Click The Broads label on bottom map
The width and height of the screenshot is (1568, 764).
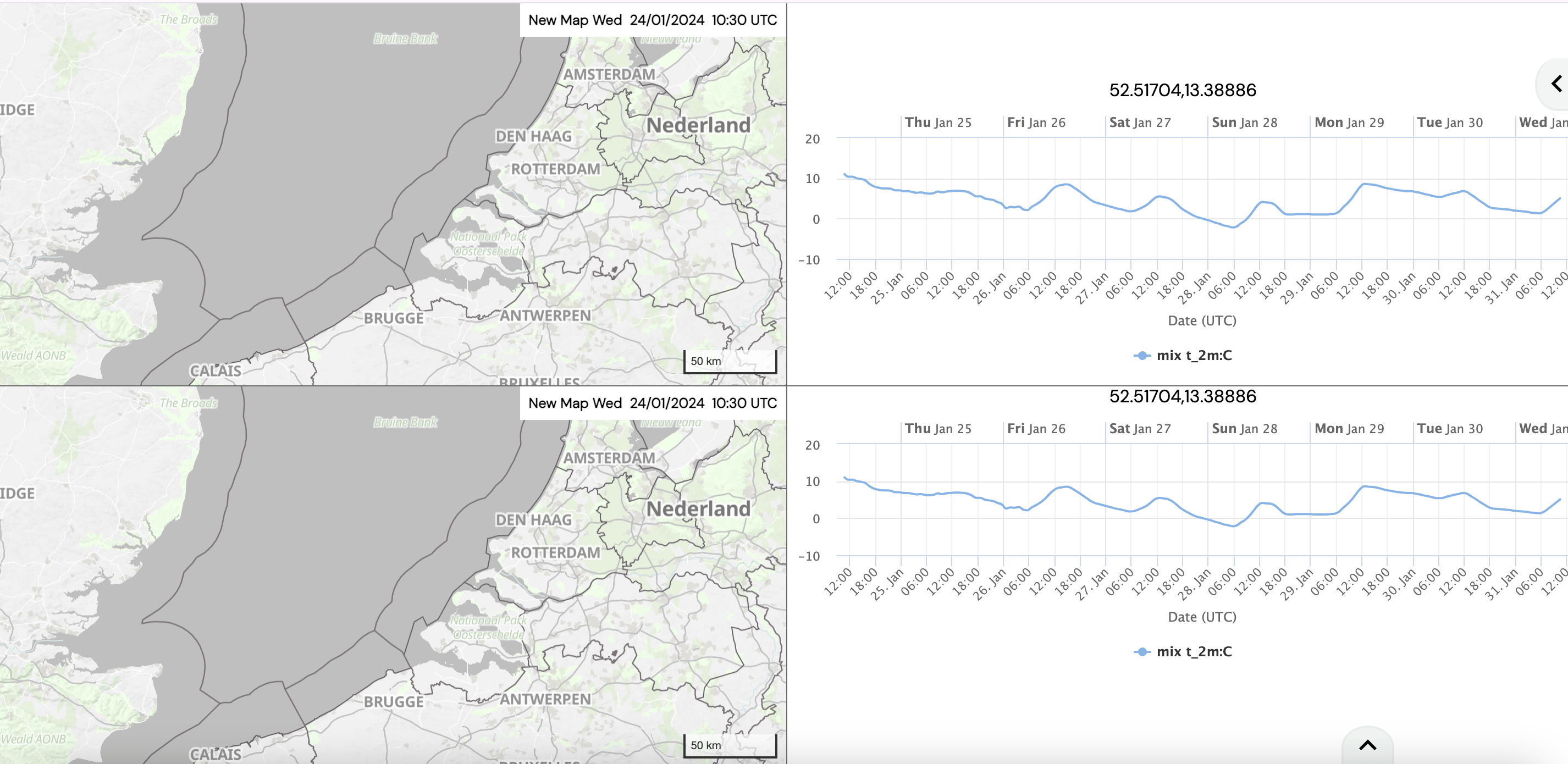[189, 403]
